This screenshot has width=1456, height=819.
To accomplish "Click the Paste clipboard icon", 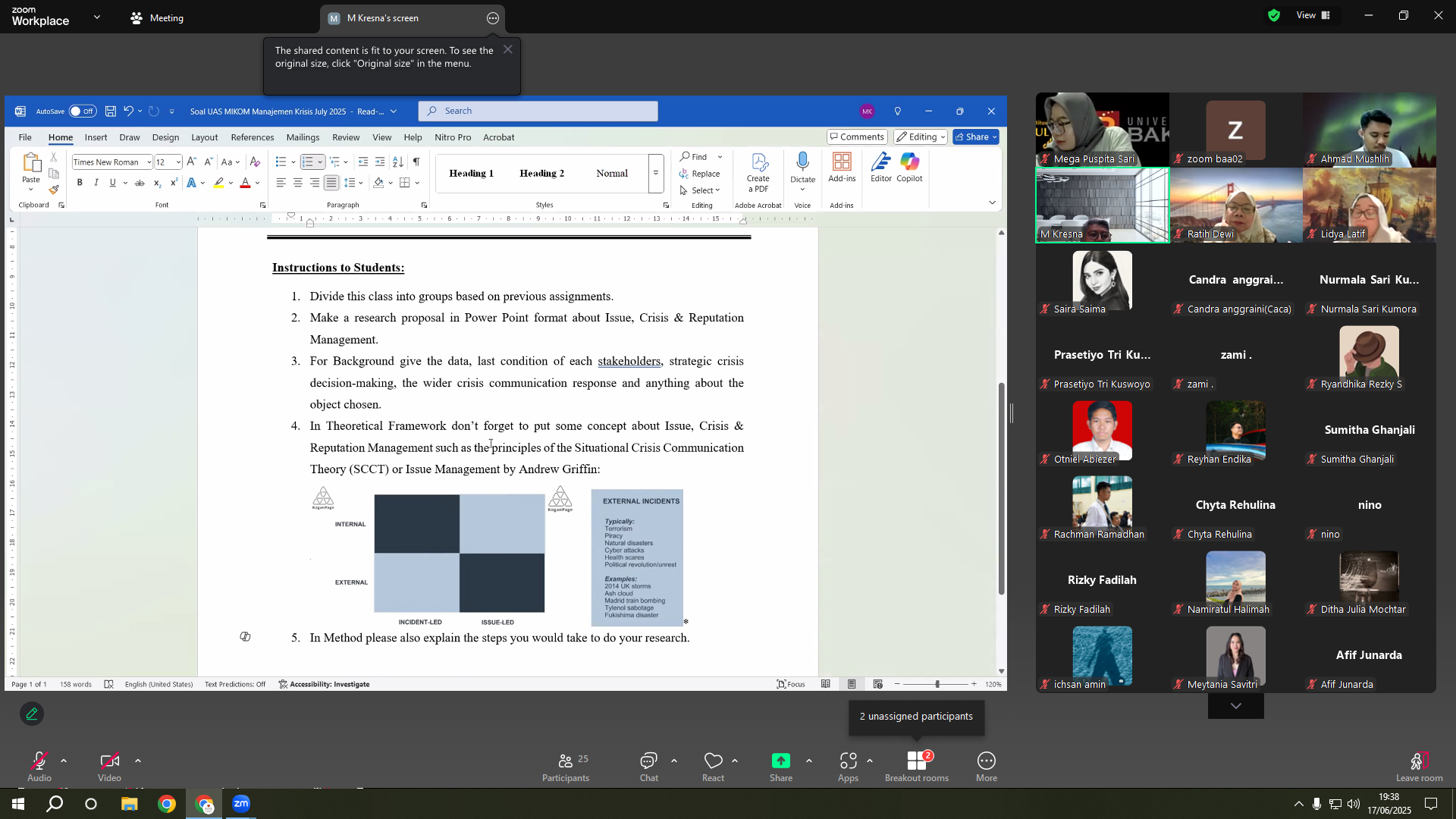I will pos(31,162).
